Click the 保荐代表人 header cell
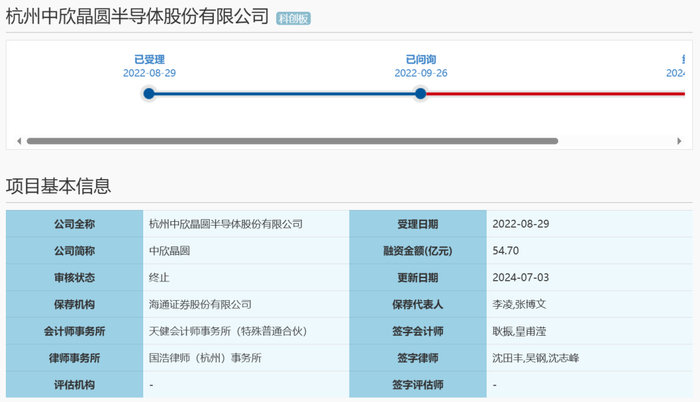This screenshot has height=402, width=700. (x=418, y=304)
